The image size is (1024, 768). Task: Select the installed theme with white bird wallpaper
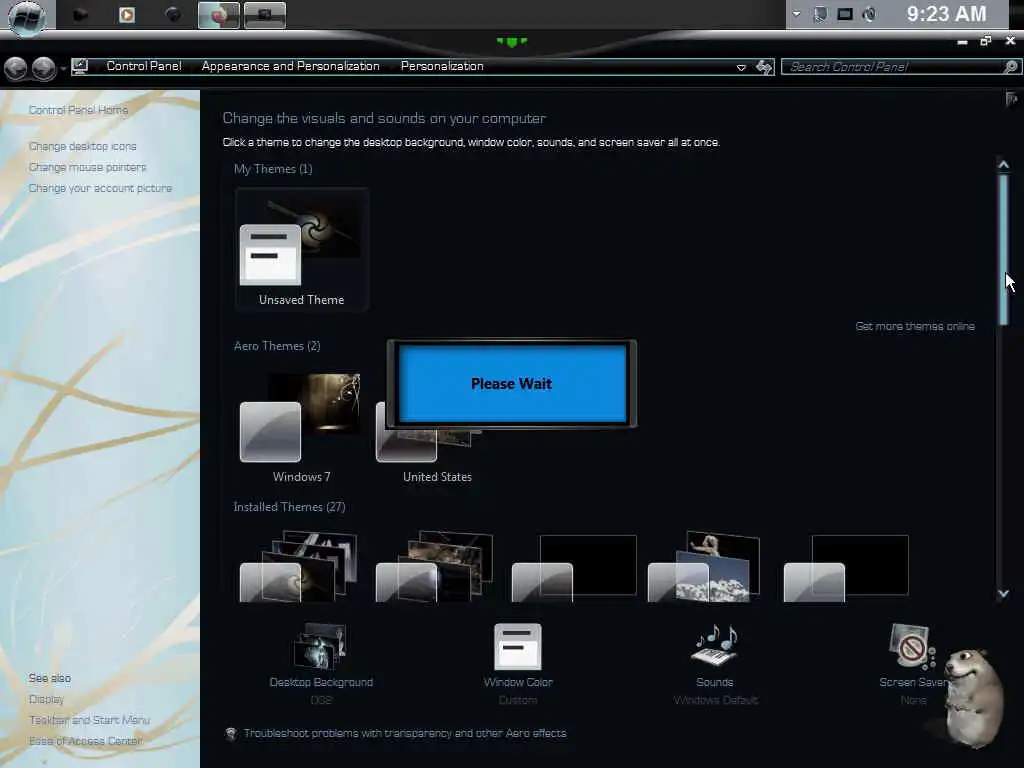pos(704,566)
